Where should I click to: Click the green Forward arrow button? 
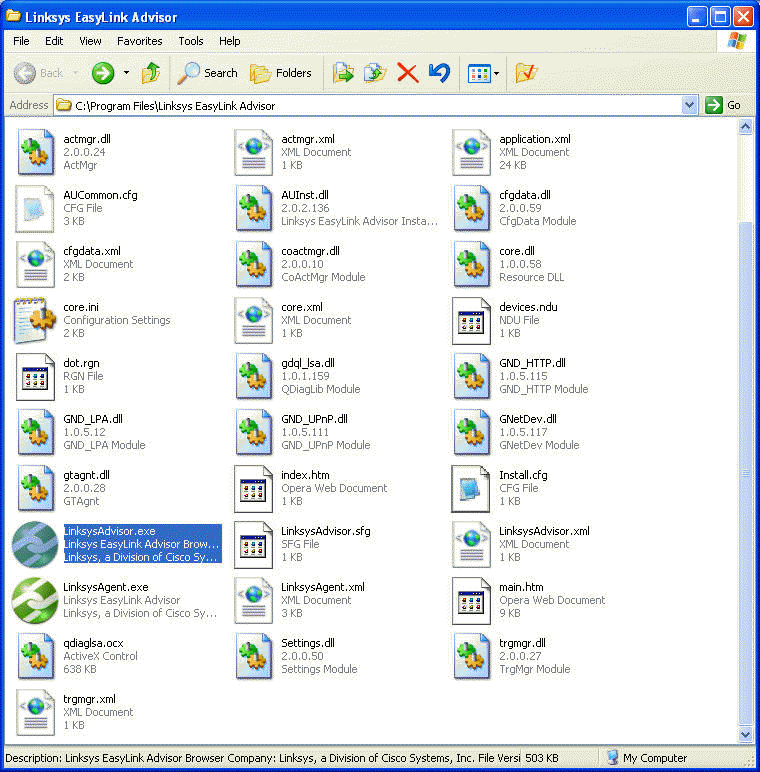pos(103,73)
